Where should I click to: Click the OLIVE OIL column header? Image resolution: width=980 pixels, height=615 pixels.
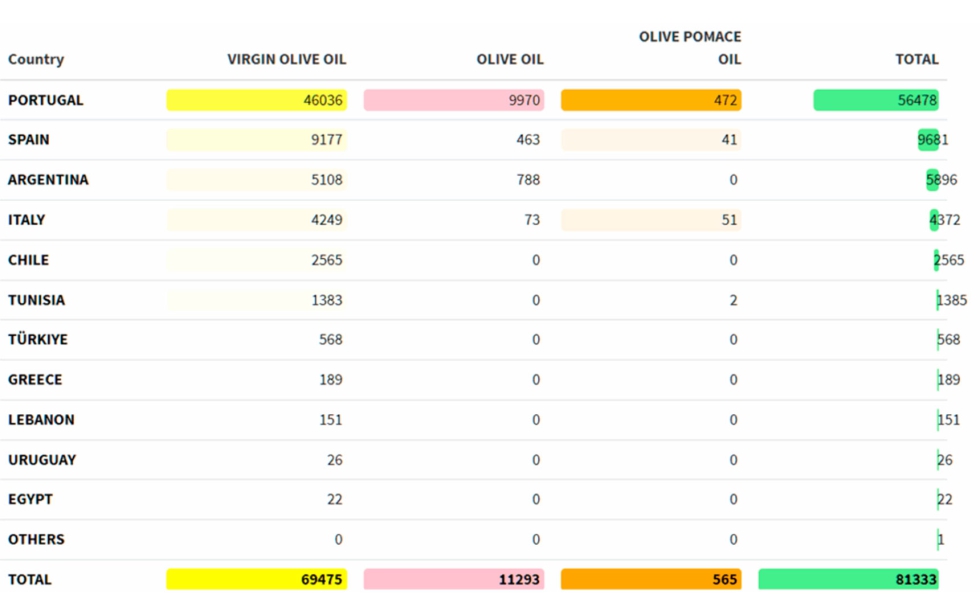point(510,59)
